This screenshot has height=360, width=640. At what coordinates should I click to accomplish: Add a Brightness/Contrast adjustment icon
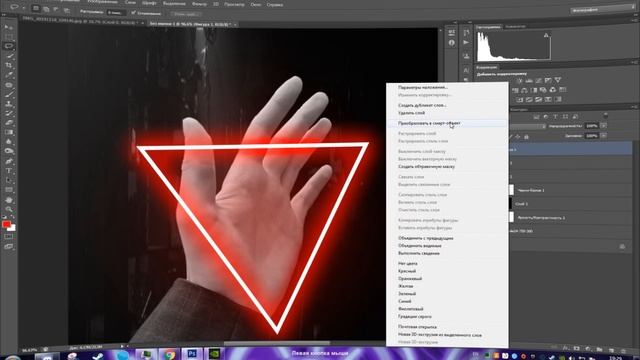tap(520, 81)
